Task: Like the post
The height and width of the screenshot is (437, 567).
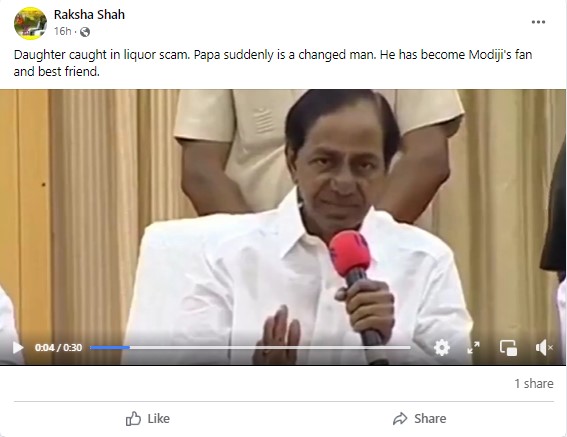Action: (x=148, y=419)
